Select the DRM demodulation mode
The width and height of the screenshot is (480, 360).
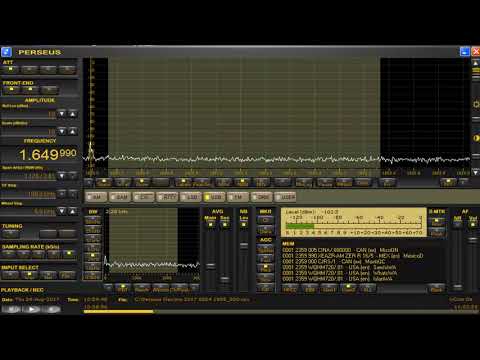tap(262, 197)
